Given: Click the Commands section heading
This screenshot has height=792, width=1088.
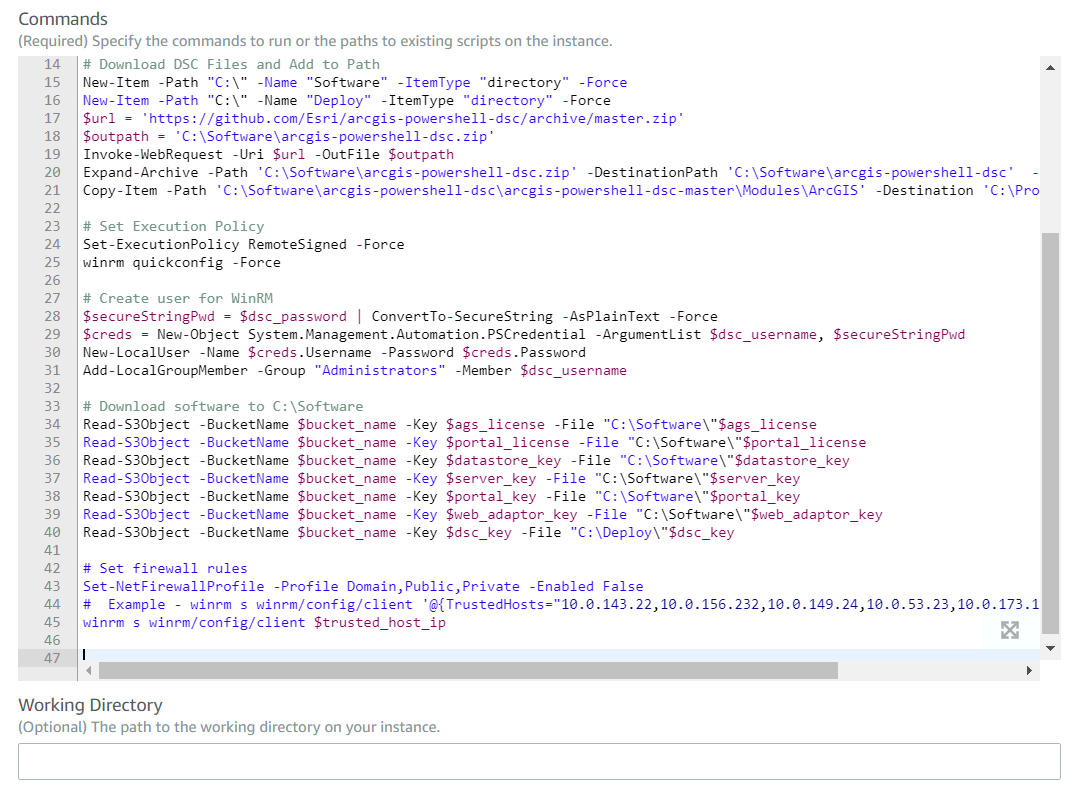Looking at the screenshot, I should (x=63, y=18).
